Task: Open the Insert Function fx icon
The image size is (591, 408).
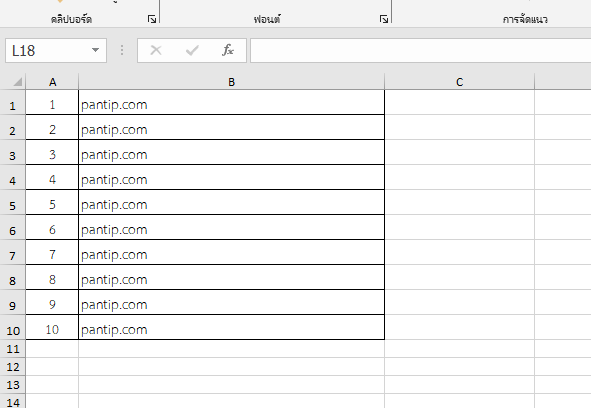Action: point(228,50)
